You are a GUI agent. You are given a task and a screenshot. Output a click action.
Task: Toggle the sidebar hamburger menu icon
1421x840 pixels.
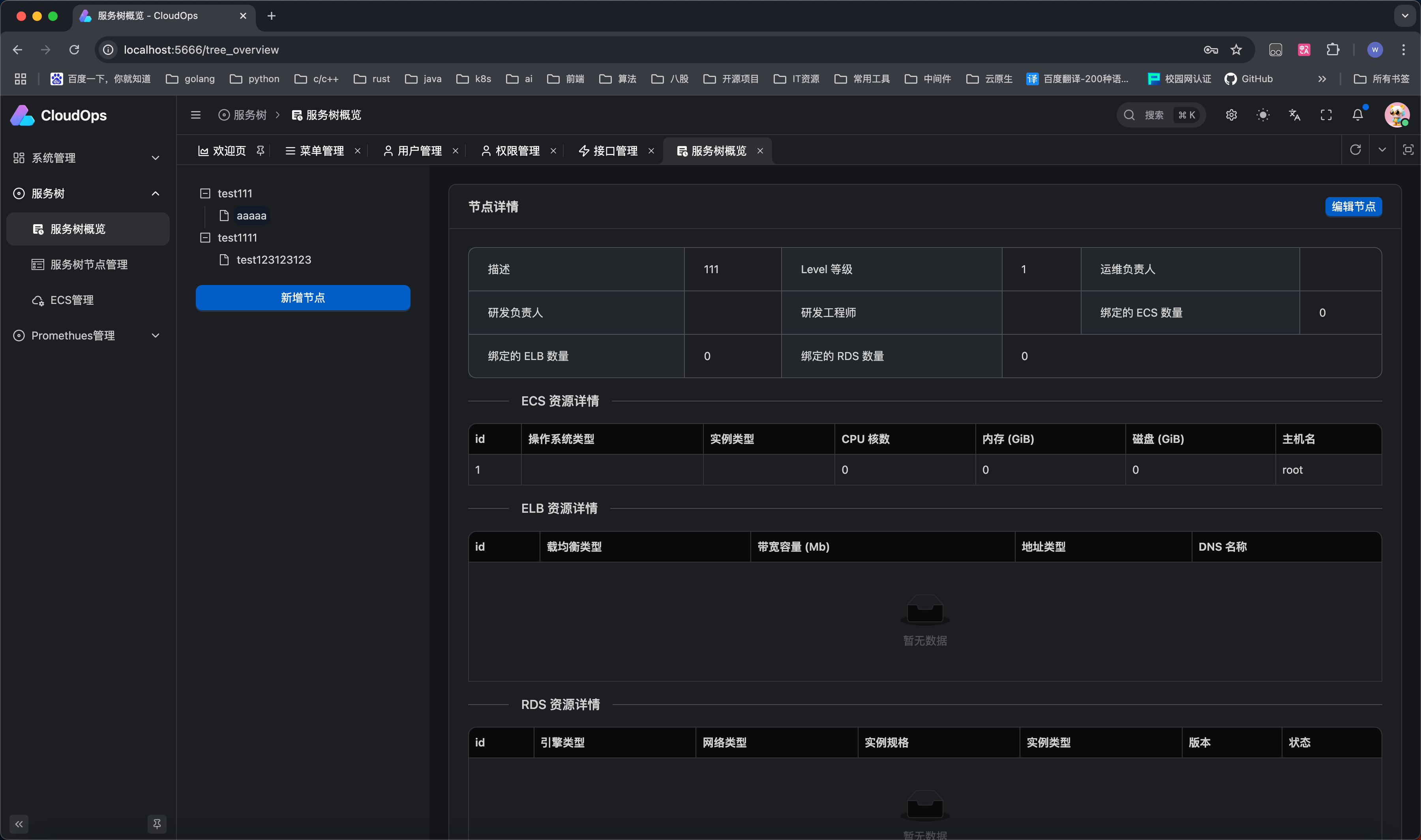pyautogui.click(x=196, y=115)
